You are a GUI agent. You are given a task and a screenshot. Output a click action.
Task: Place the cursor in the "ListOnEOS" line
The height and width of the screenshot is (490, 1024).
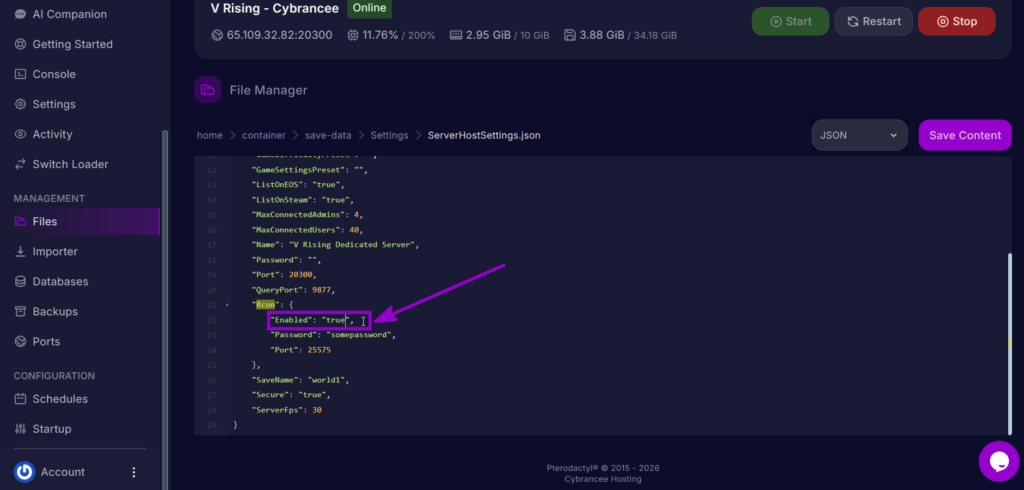(x=298, y=185)
